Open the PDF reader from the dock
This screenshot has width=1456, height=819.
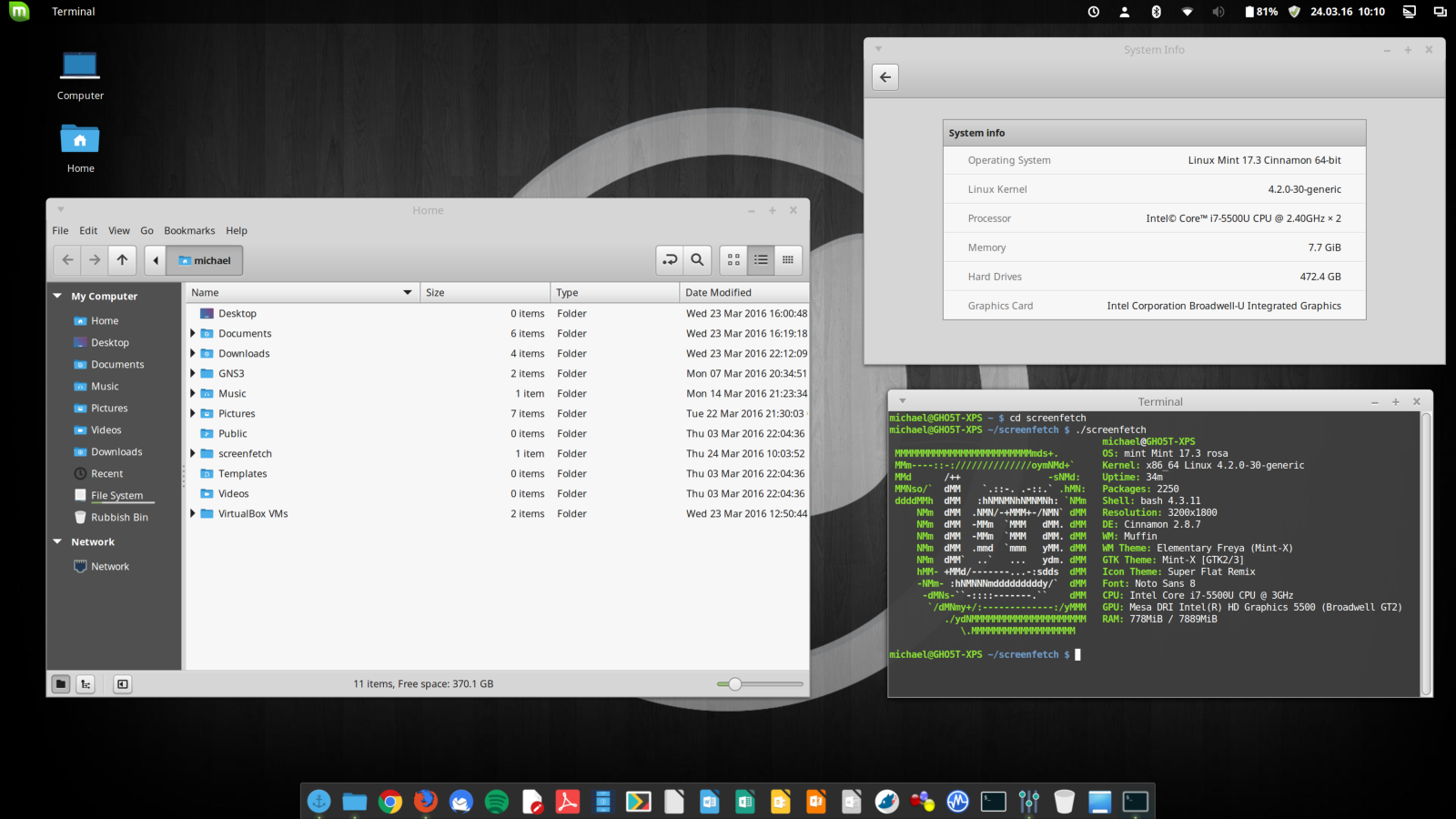[568, 802]
